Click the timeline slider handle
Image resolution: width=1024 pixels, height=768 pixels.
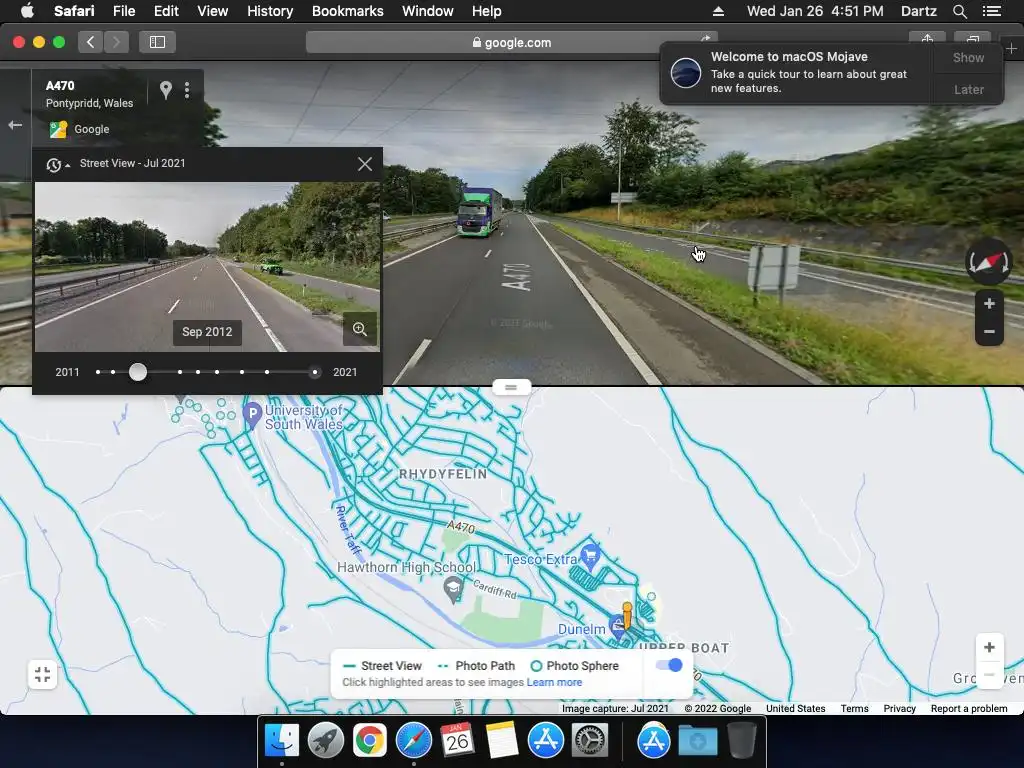coord(138,372)
